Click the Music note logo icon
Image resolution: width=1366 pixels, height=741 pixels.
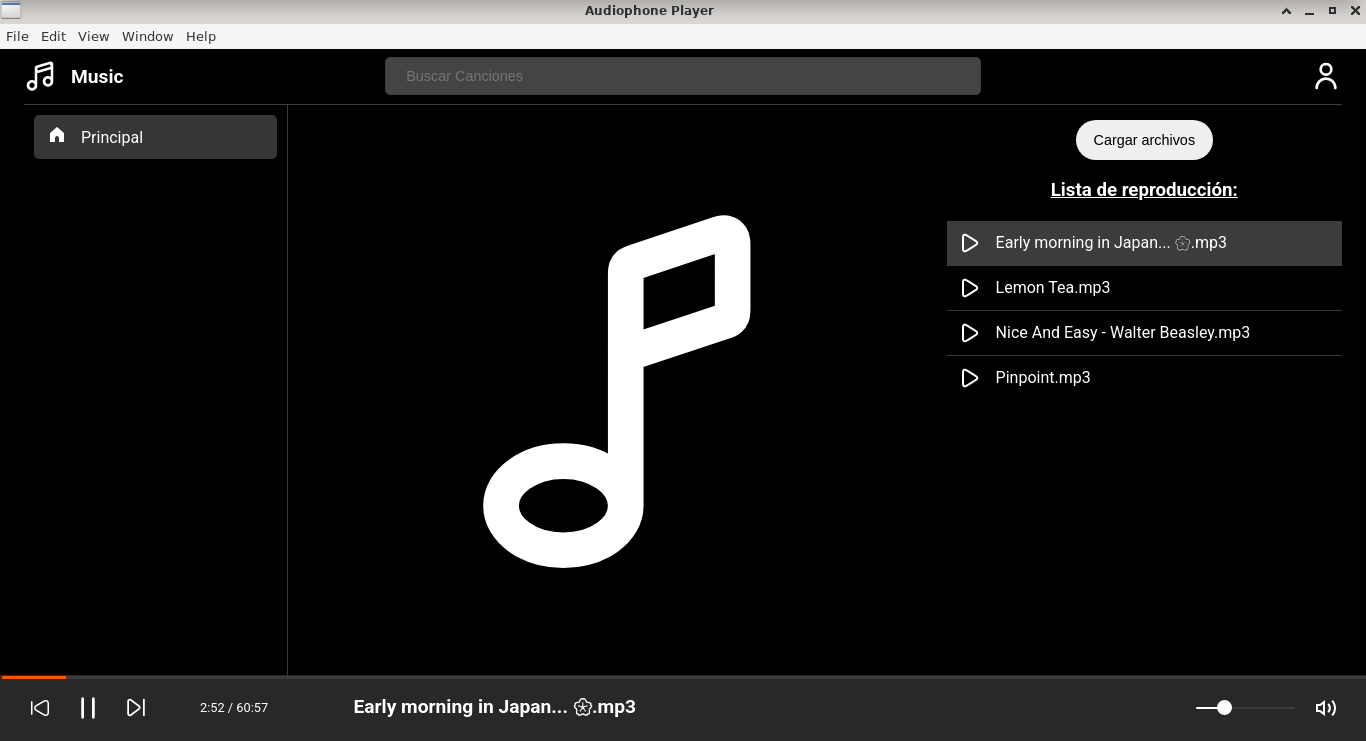(40, 77)
